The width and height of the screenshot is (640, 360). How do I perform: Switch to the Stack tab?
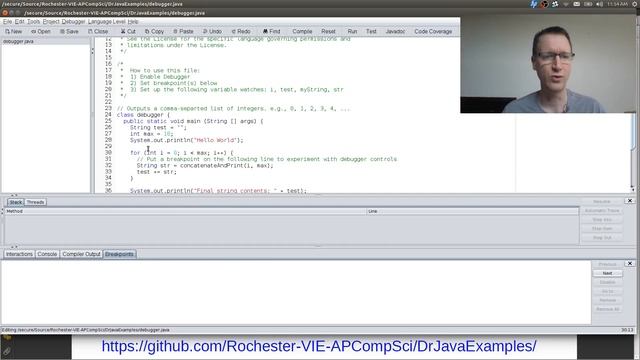pos(16,202)
